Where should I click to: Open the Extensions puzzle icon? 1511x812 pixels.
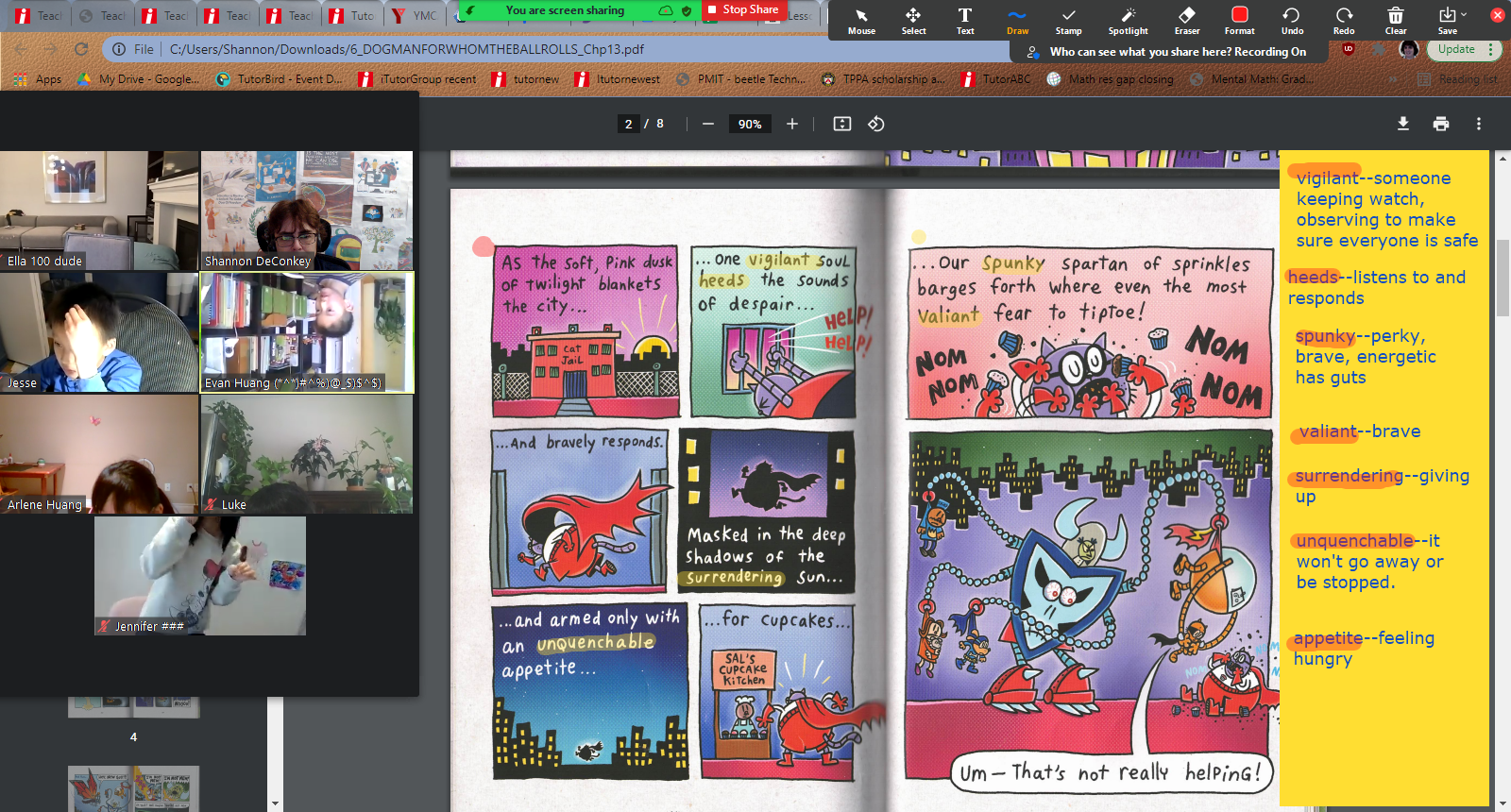click(1379, 49)
